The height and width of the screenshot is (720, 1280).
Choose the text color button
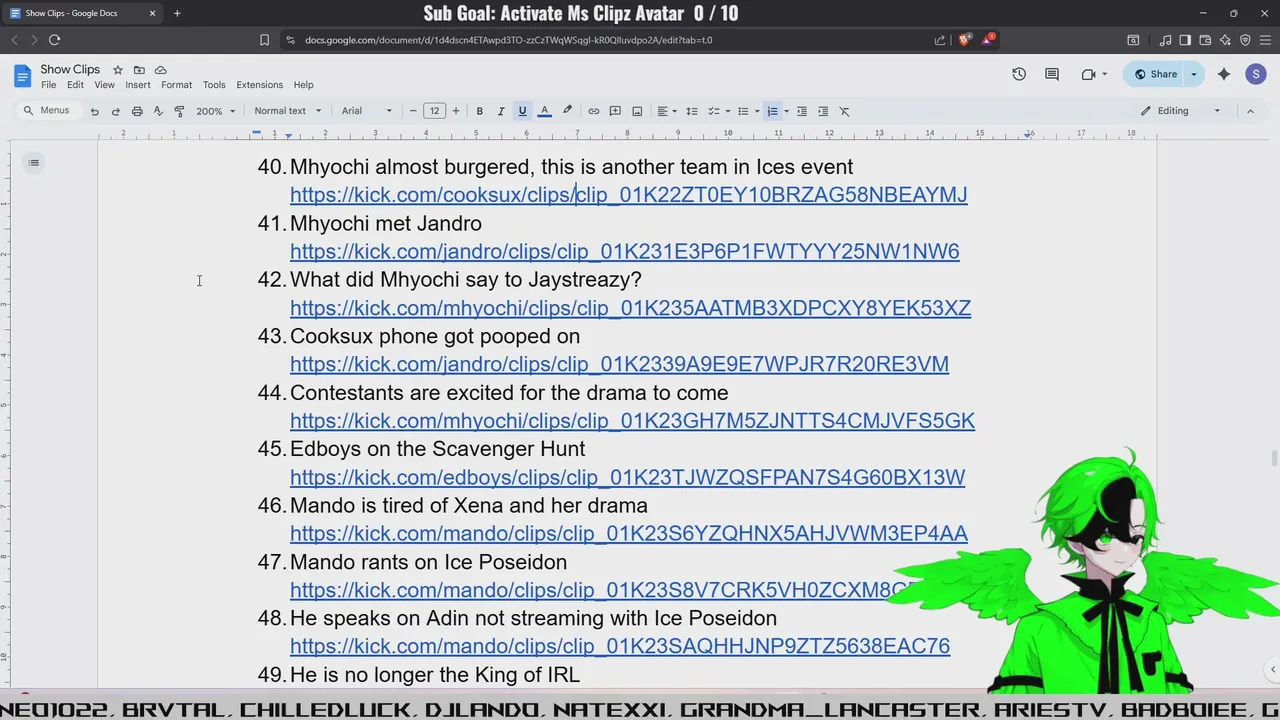tap(544, 111)
